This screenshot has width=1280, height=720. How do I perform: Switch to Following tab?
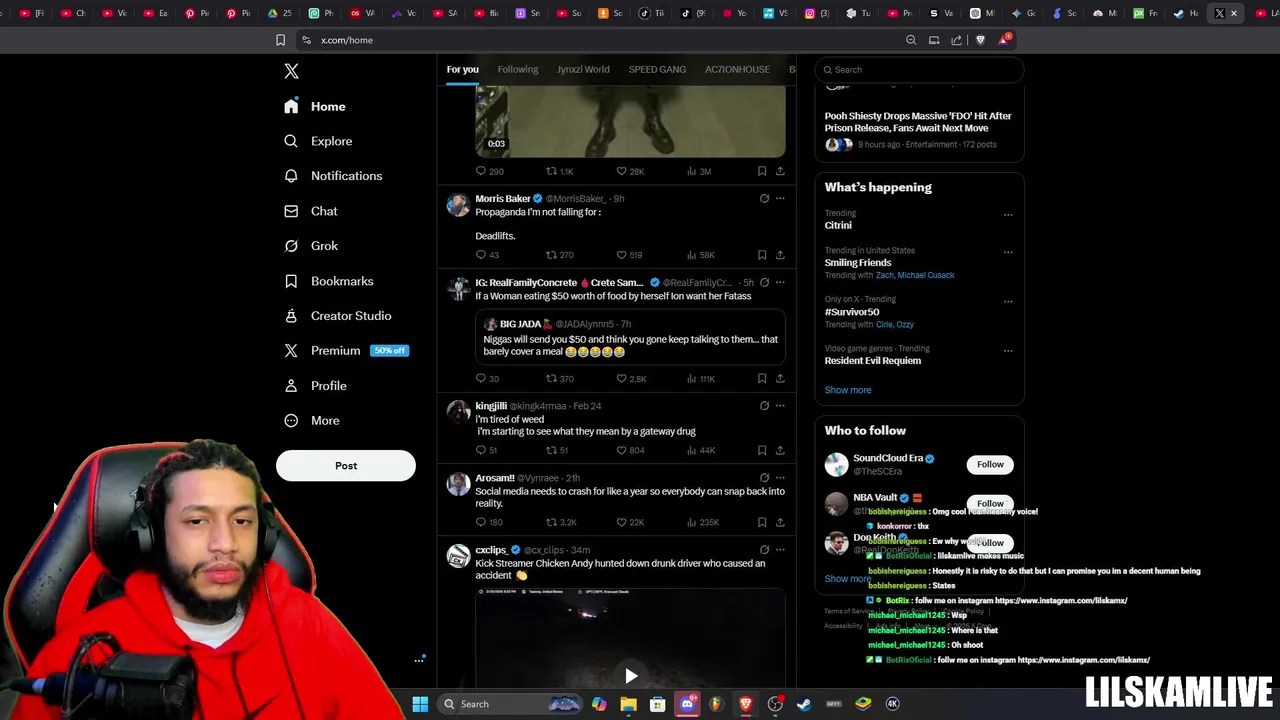[518, 69]
